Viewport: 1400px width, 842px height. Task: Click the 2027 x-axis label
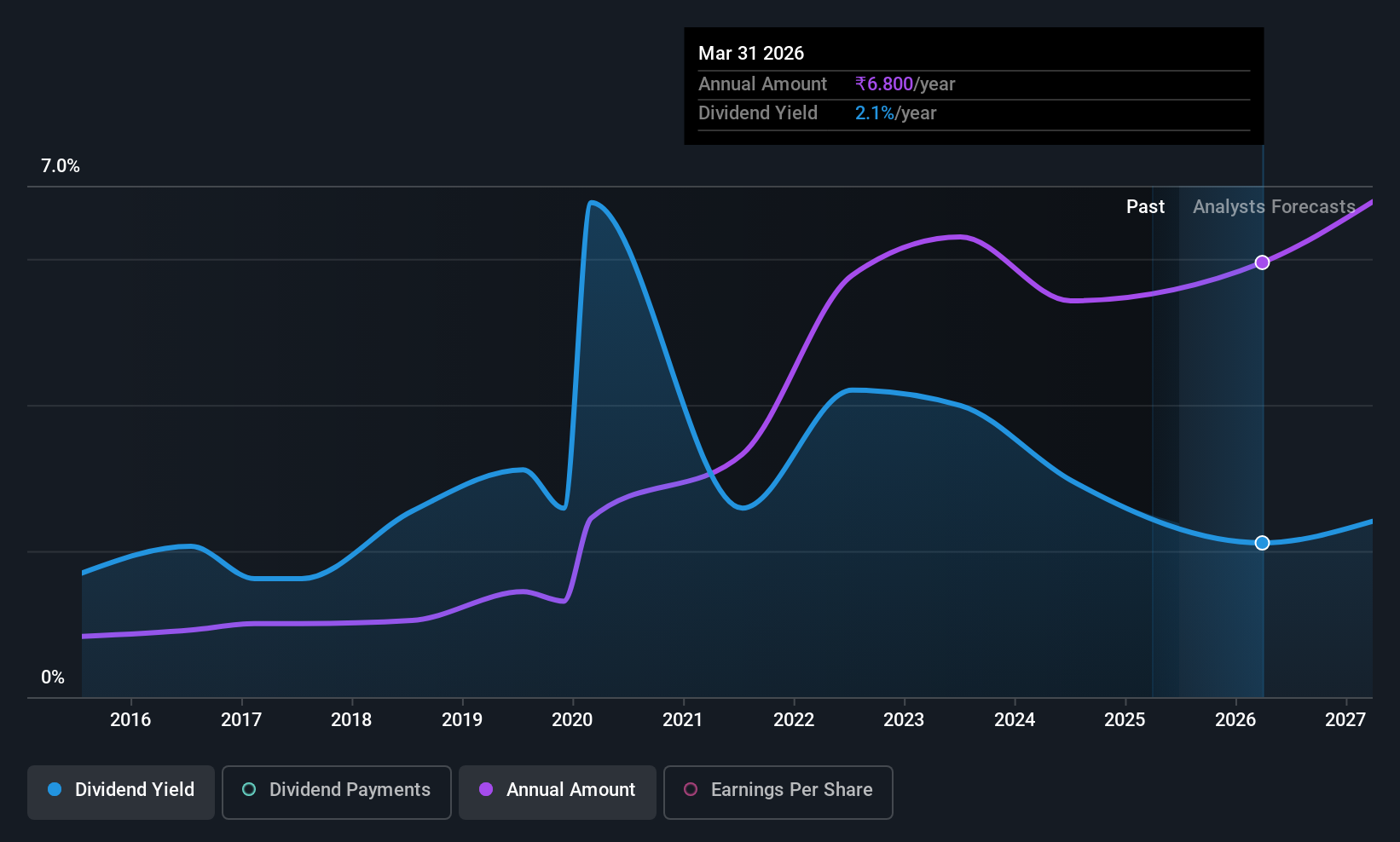pos(1345,719)
